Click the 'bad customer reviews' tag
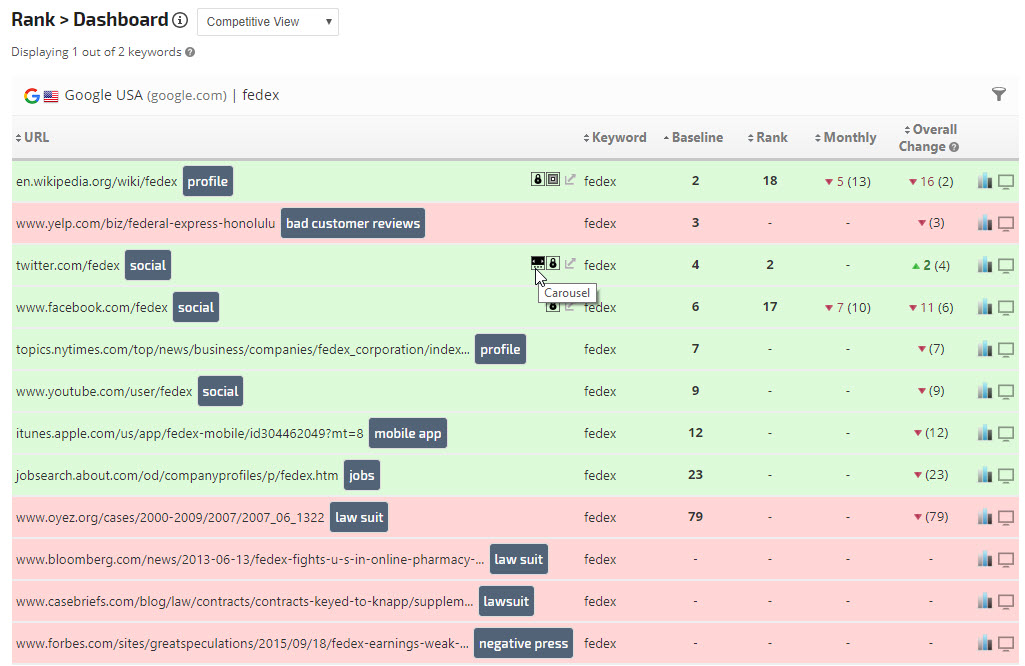Image resolution: width=1025 pixels, height=666 pixels. 353,223
